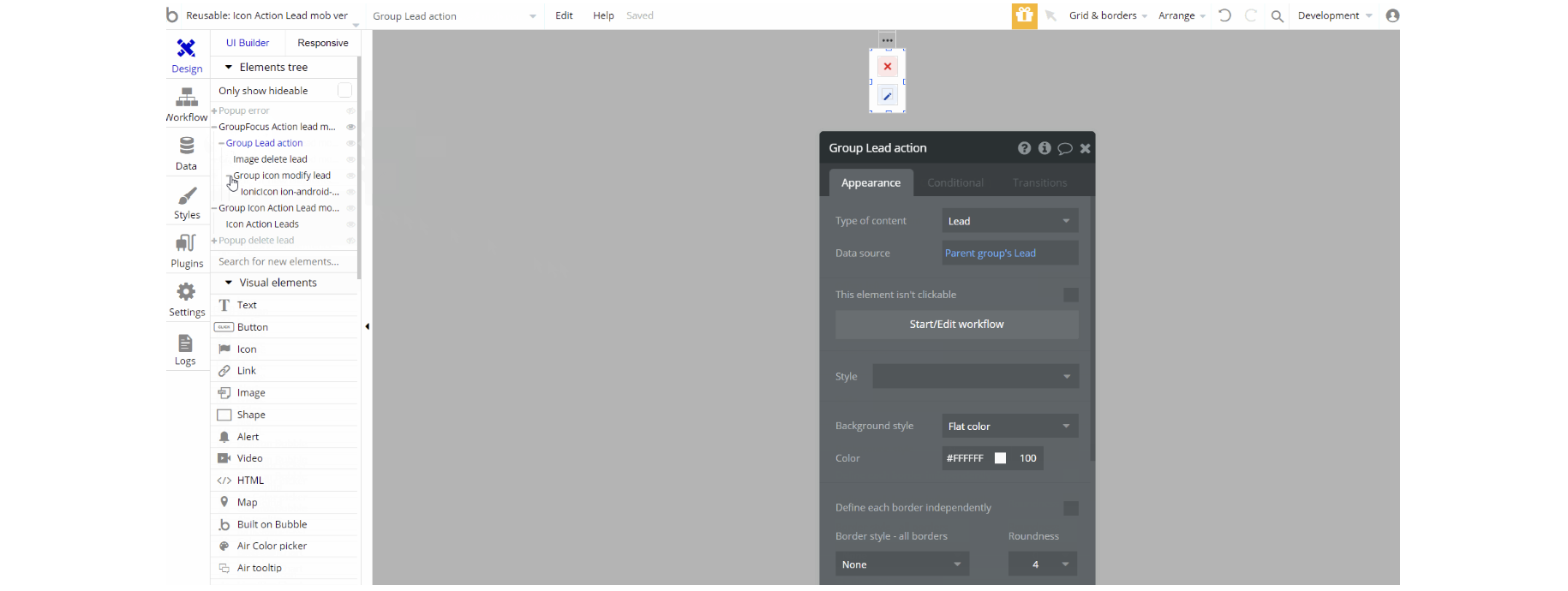The image size is (1568, 591).
Task: Open the Plugins section icon
Action: click(x=187, y=251)
